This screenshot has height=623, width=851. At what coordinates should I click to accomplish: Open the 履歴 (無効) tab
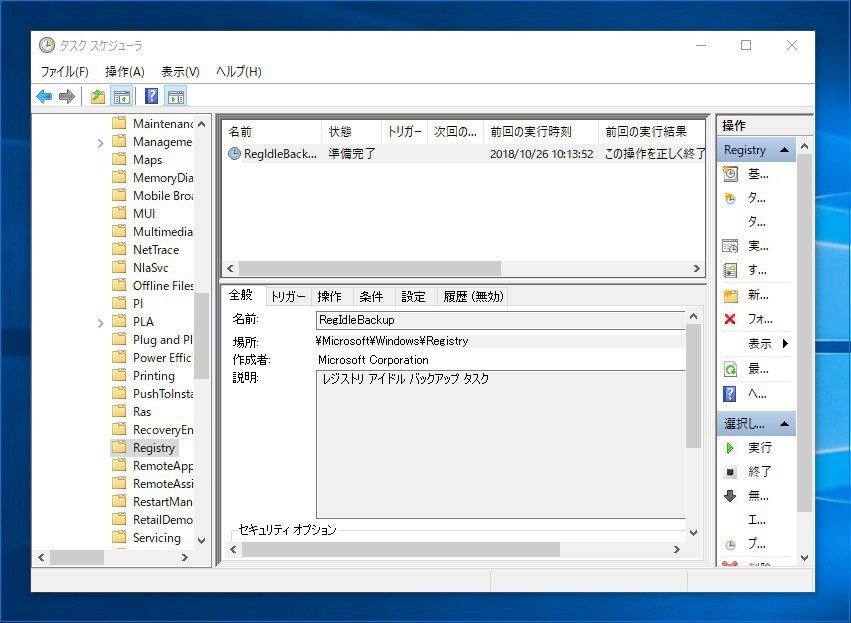[x=473, y=296]
